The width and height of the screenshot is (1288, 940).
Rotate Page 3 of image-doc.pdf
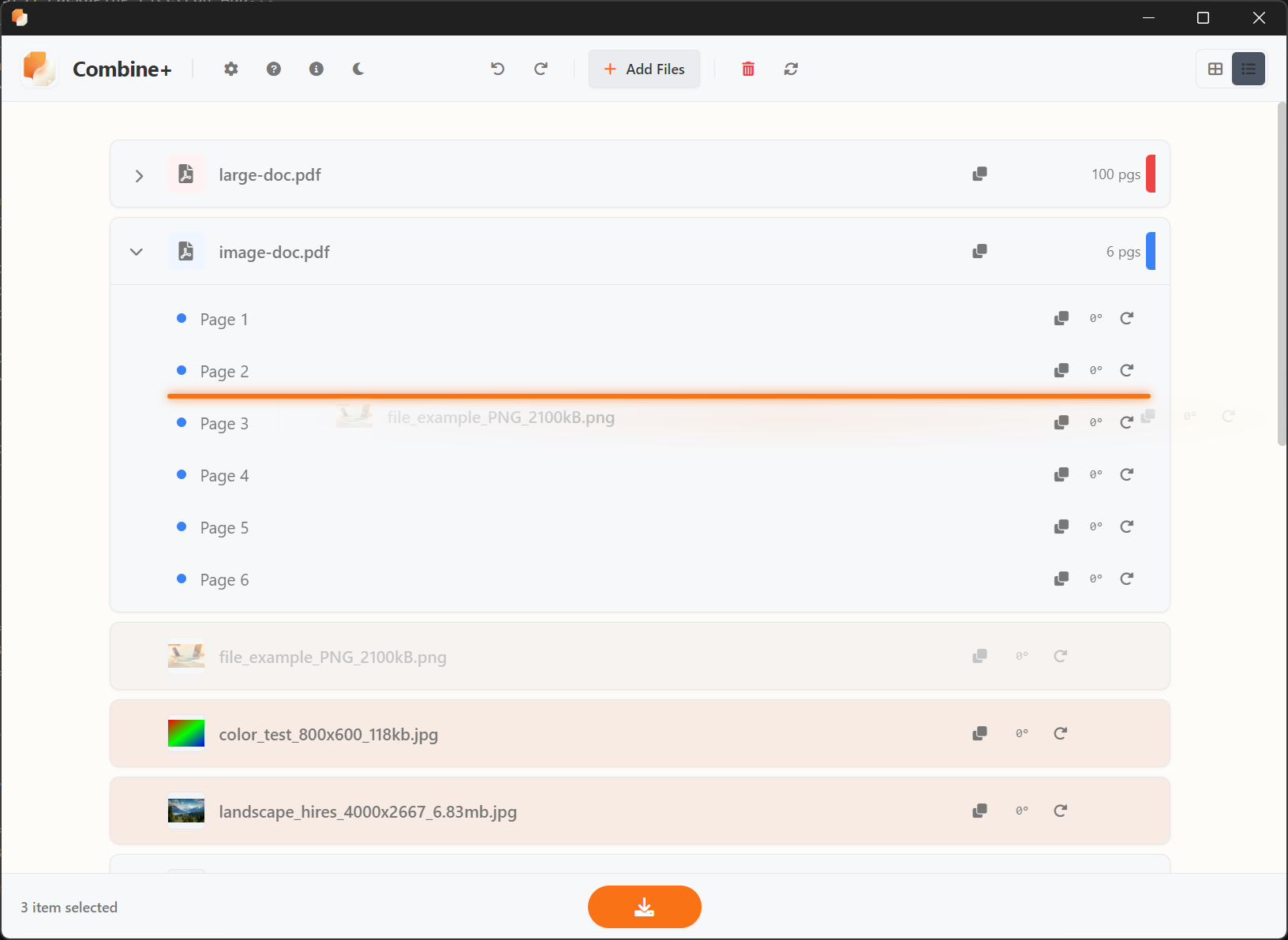pos(1126,422)
